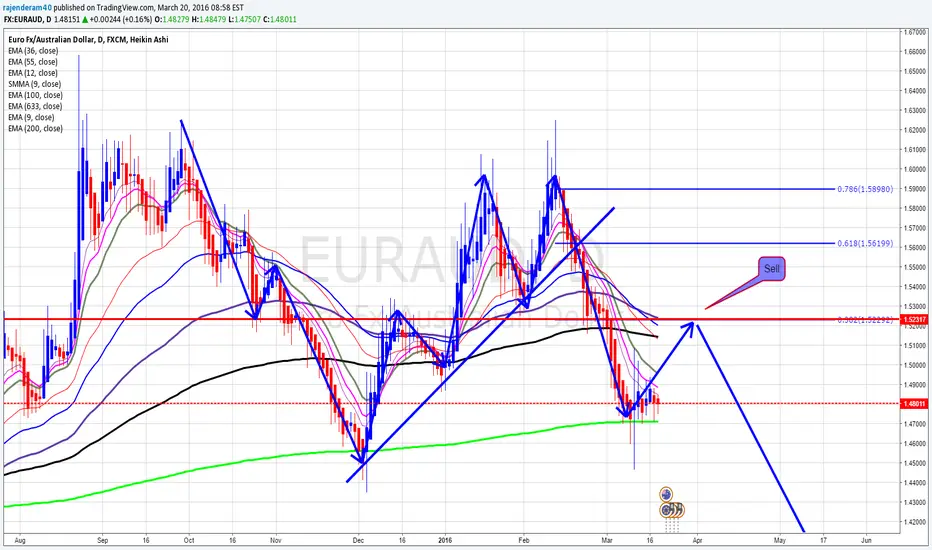The image size is (932, 550).
Task: Click the open value O:1.48279
Action: pos(172,20)
